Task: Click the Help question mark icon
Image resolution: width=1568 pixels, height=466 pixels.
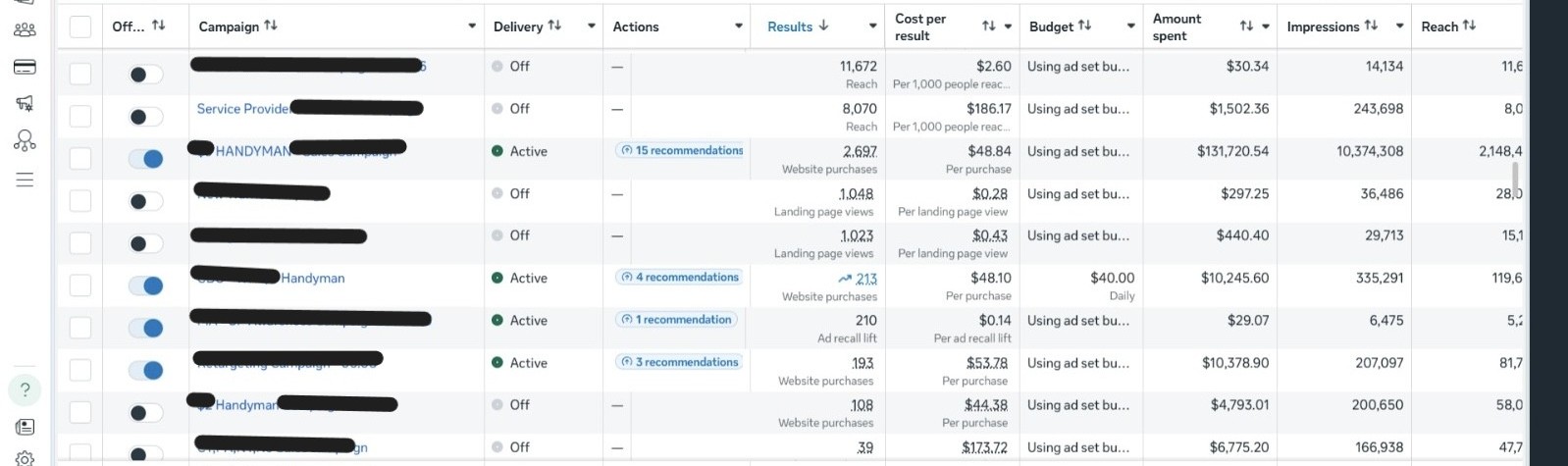Action: pyautogui.click(x=25, y=389)
